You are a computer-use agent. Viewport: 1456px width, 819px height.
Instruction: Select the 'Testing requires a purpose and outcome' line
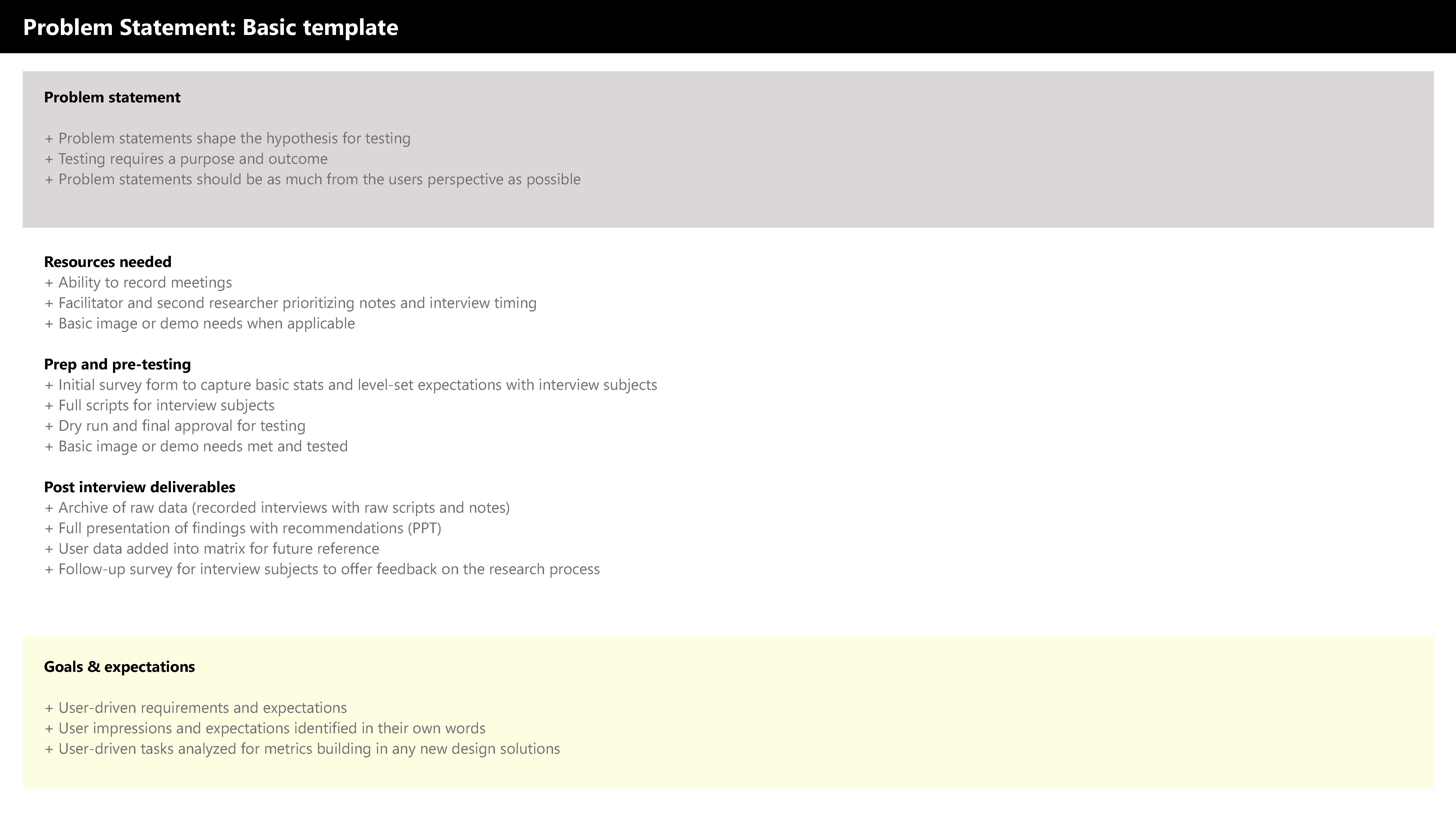point(186,159)
